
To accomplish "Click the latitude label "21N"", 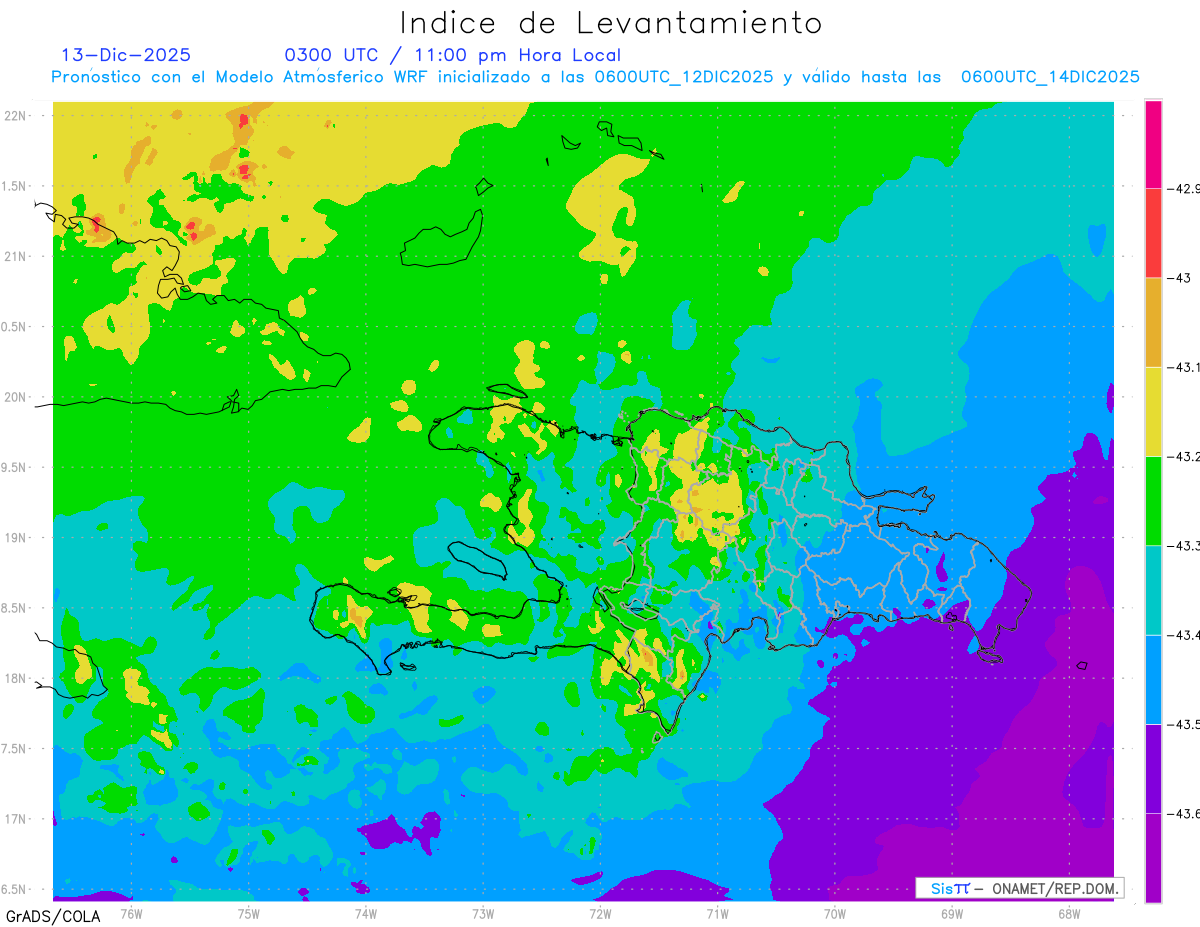I will pos(17,256).
